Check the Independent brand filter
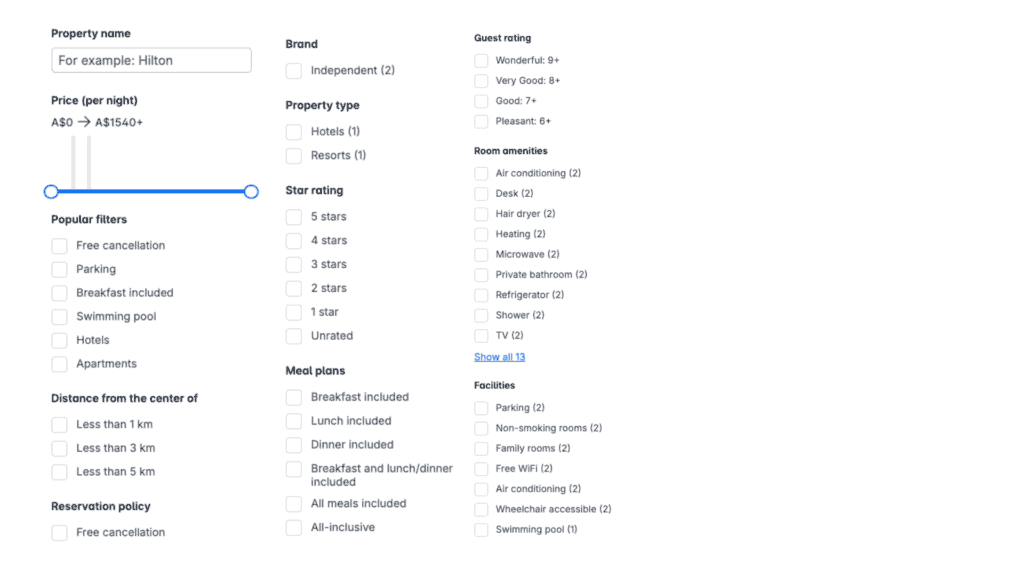 point(294,71)
